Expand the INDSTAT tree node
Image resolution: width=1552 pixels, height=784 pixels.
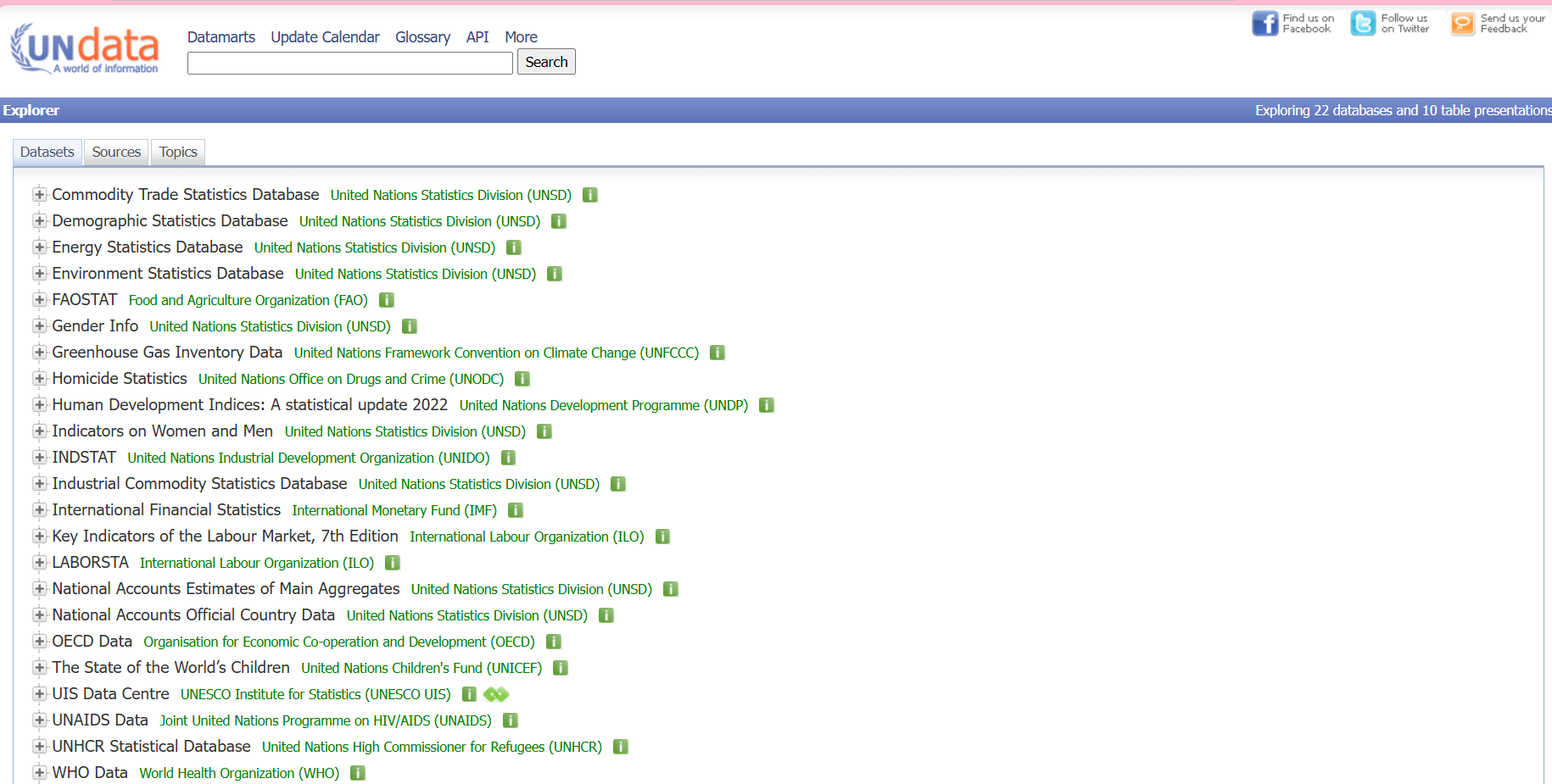click(x=39, y=457)
